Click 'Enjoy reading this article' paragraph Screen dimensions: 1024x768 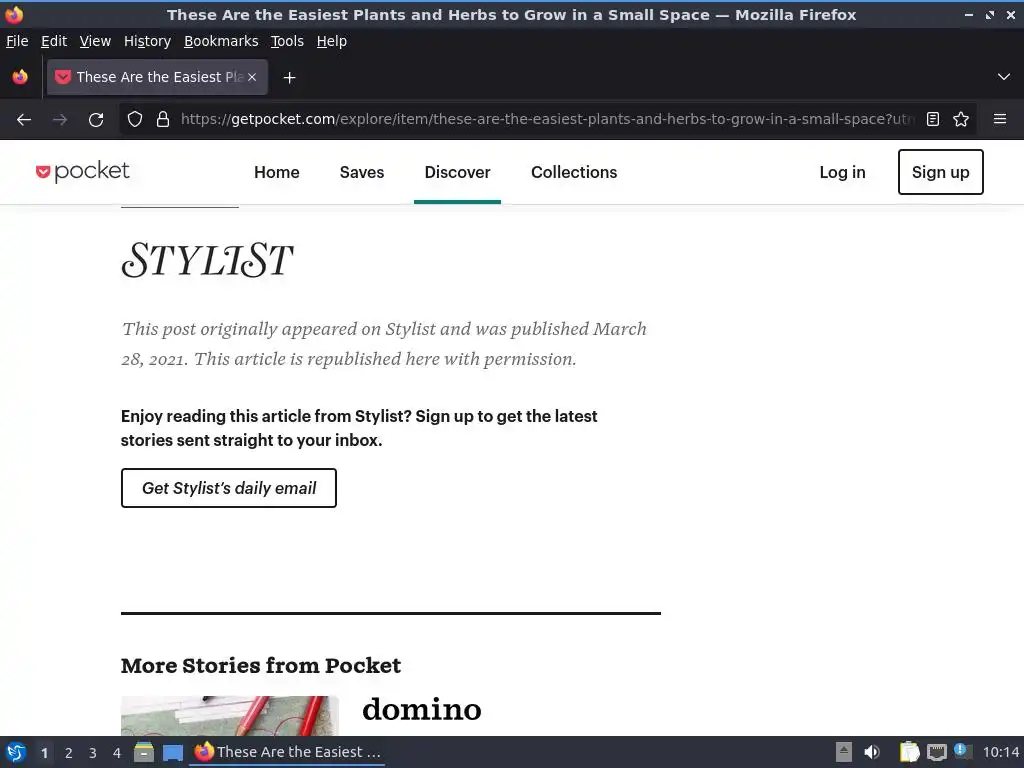(x=359, y=428)
